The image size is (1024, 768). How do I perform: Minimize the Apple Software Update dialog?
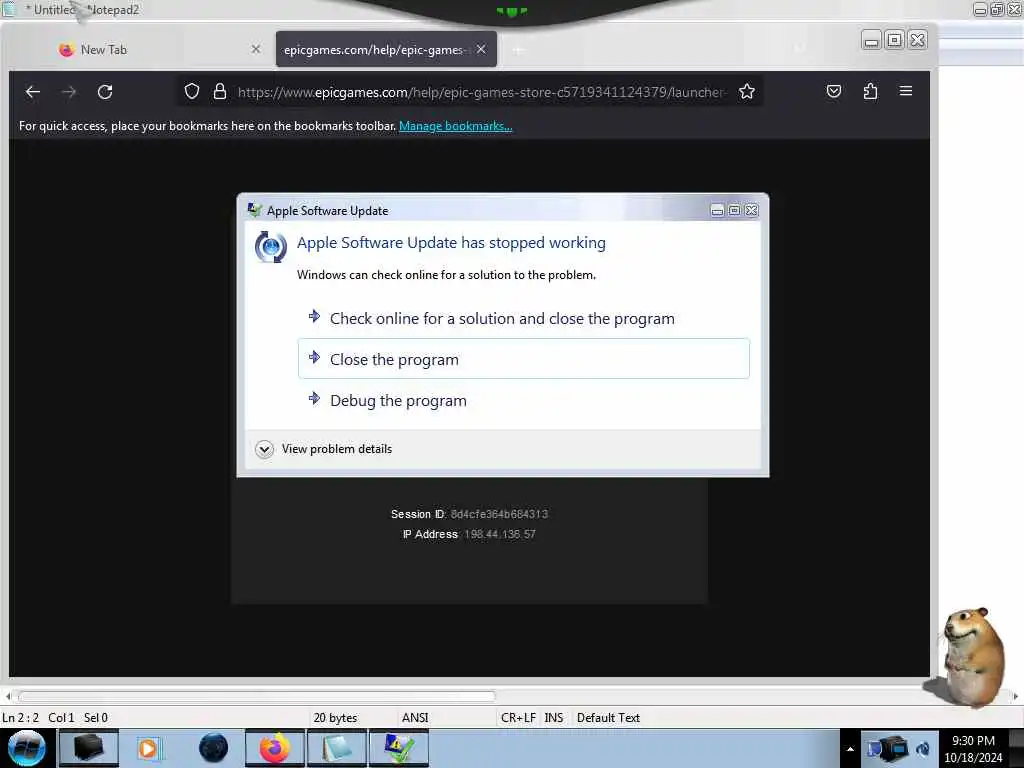[x=717, y=210]
